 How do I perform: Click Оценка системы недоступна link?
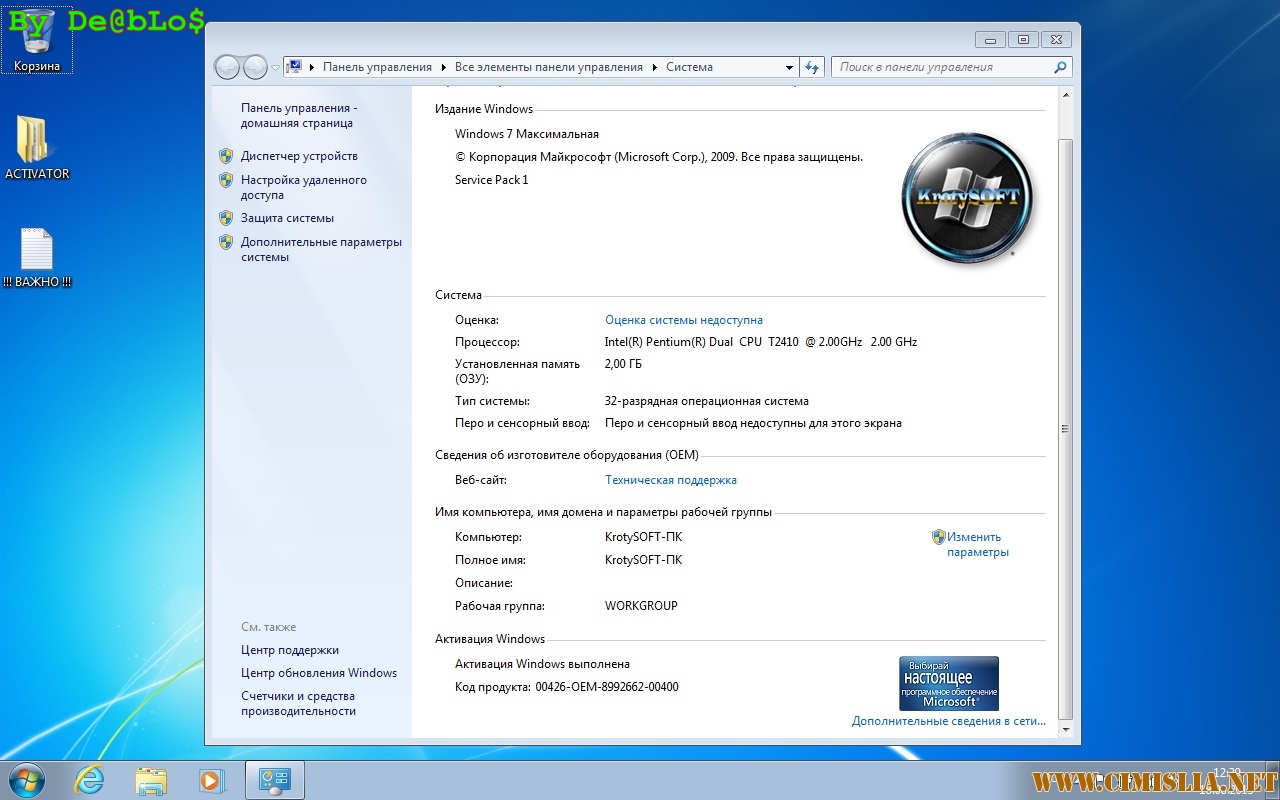point(684,320)
